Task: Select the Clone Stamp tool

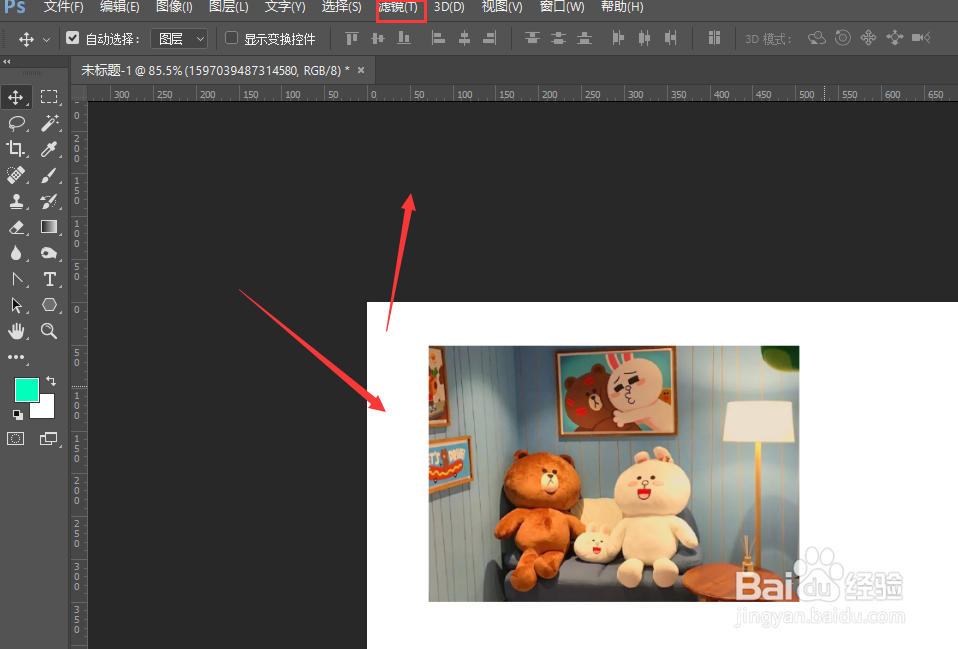Action: pos(16,201)
